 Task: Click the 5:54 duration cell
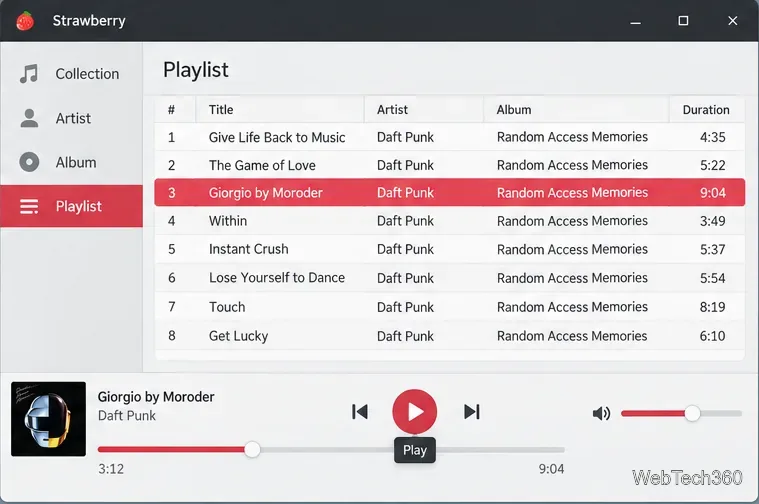713,278
